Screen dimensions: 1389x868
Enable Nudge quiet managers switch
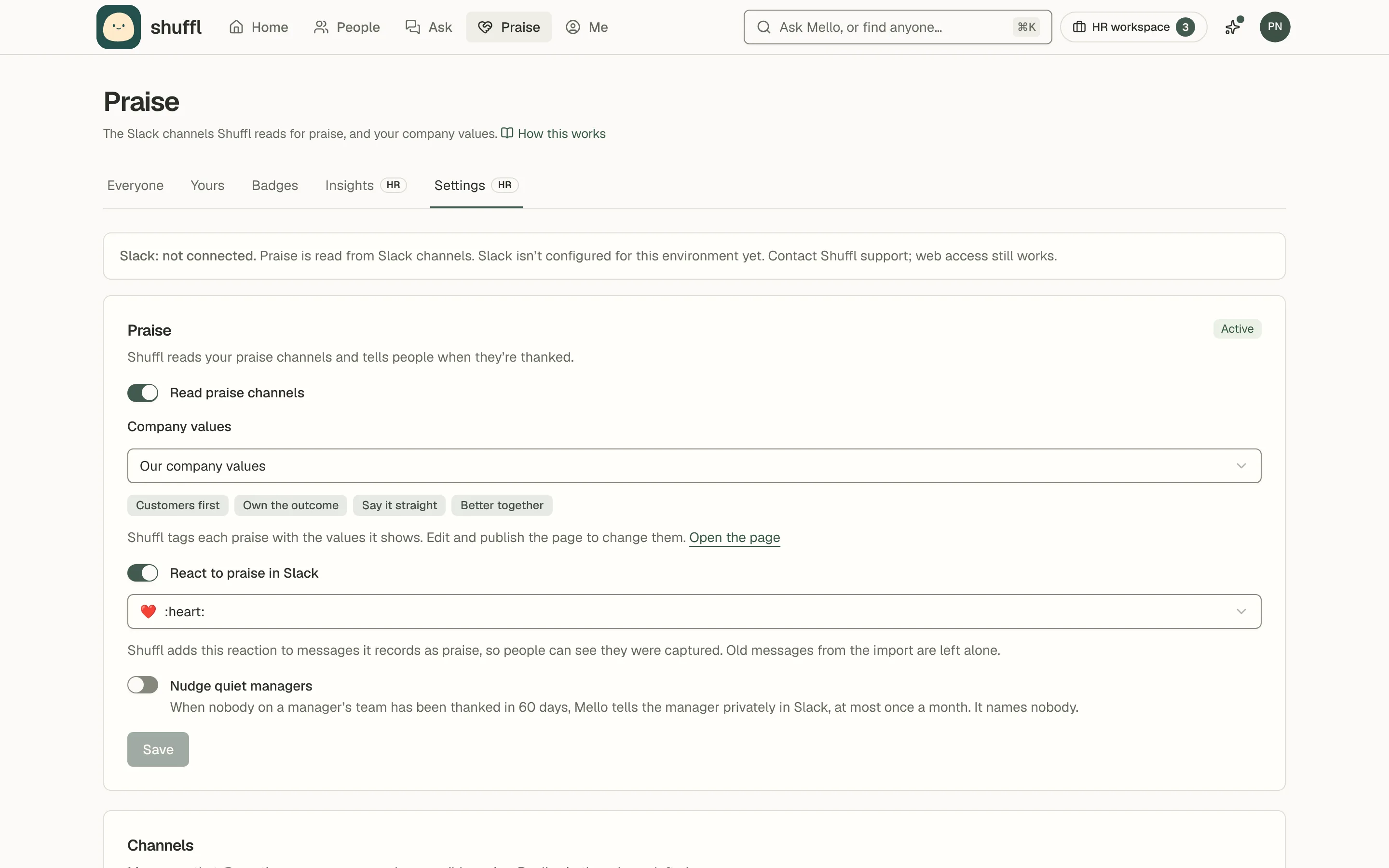143,685
